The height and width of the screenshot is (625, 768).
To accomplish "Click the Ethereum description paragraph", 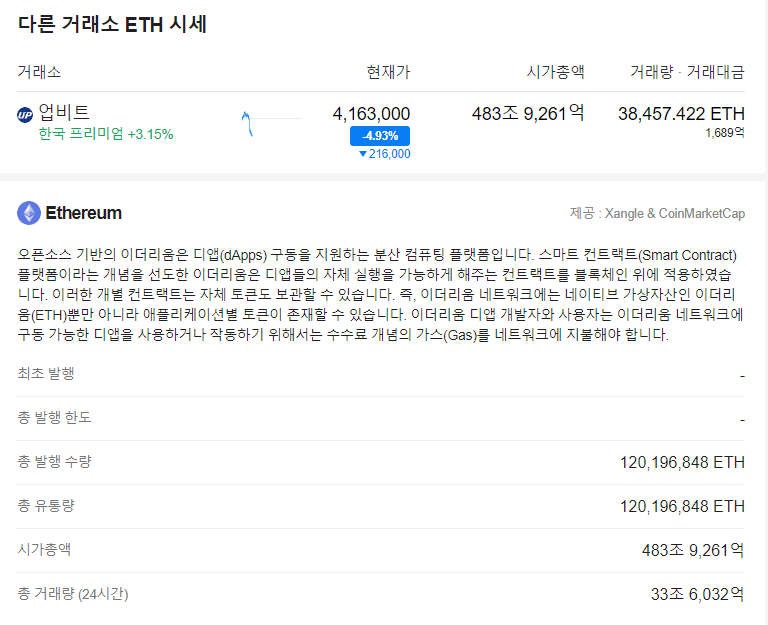I will click(x=381, y=294).
